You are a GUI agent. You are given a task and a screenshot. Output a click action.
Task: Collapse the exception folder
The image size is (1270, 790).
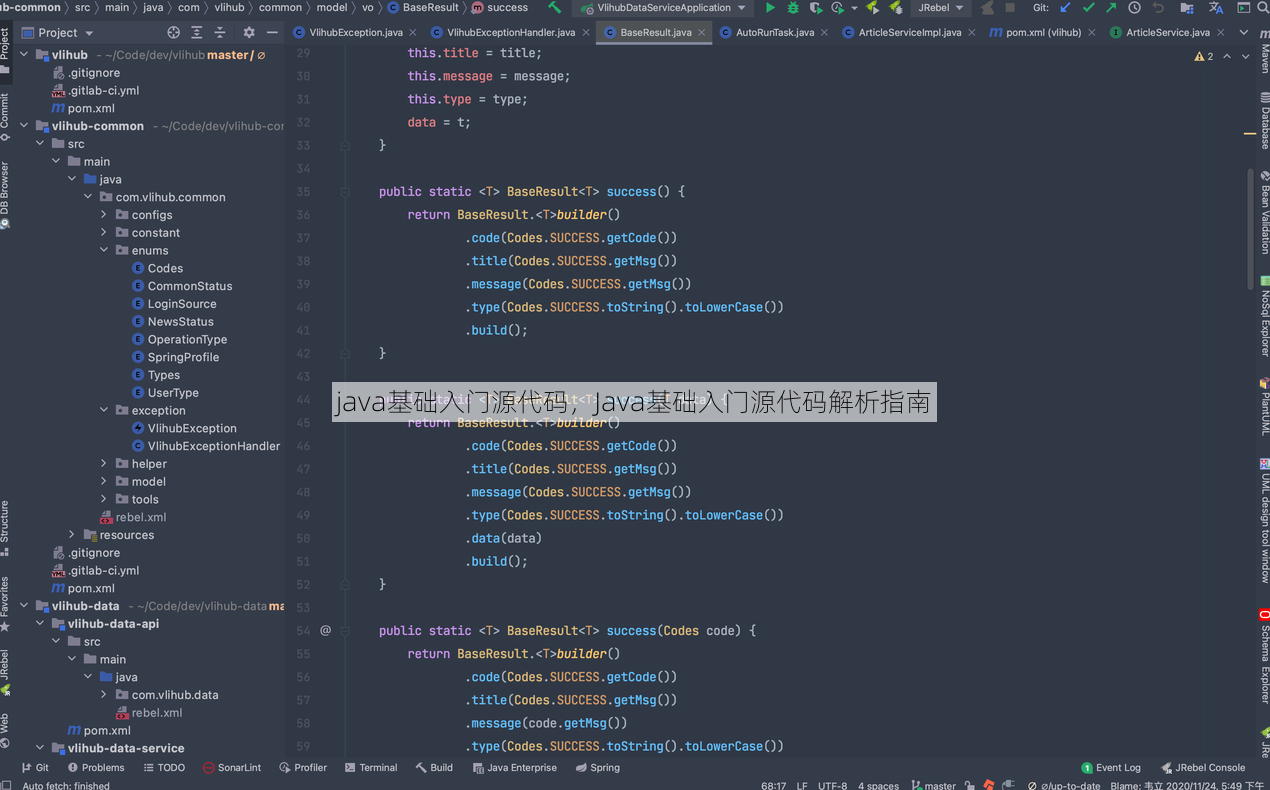[x=104, y=411]
